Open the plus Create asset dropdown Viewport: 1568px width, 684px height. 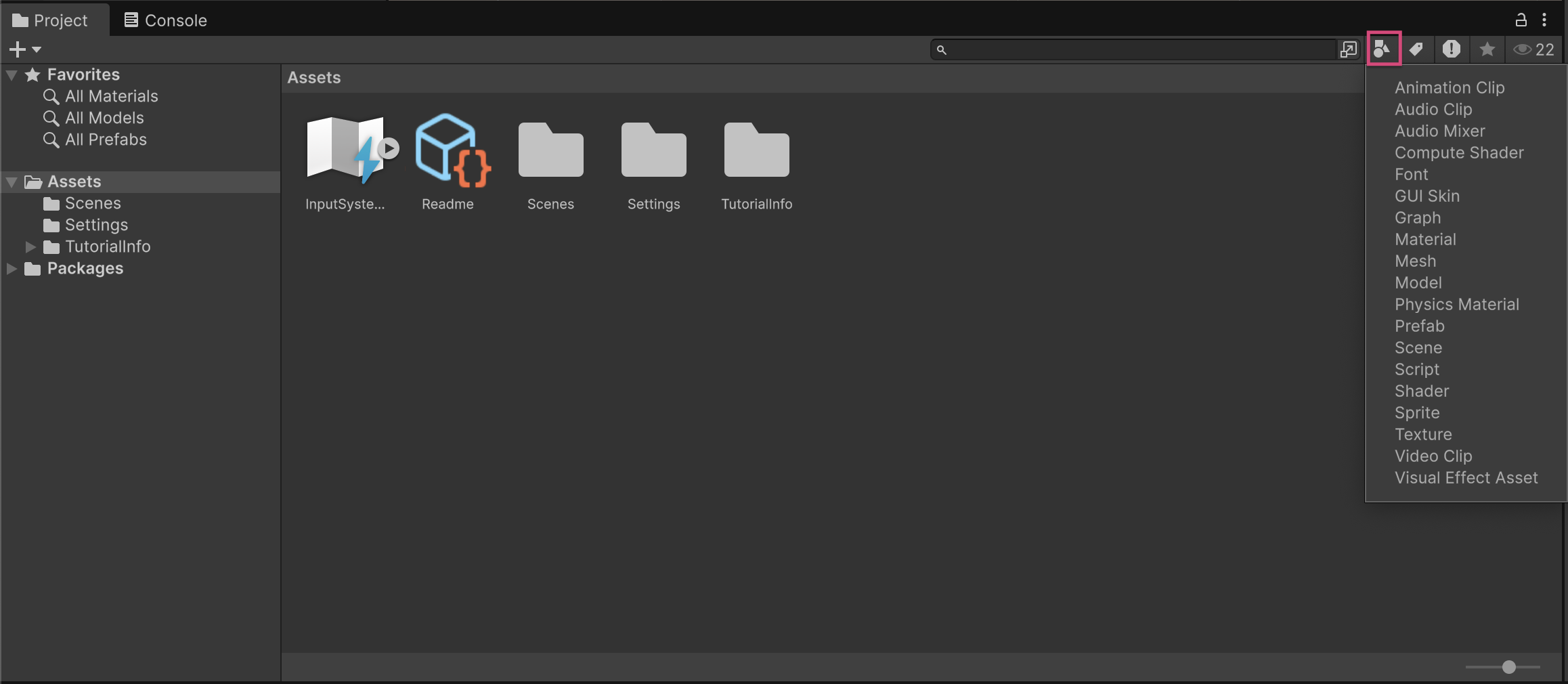point(25,49)
